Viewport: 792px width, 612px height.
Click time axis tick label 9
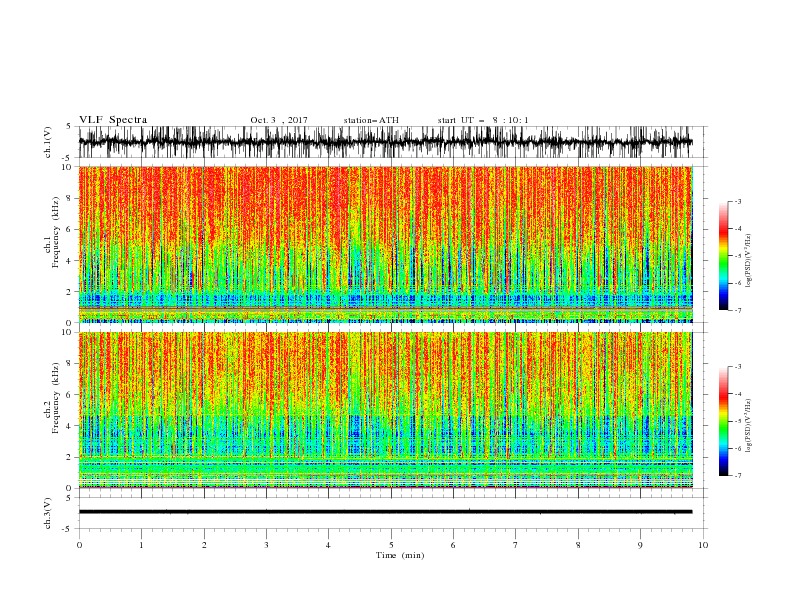[640, 545]
